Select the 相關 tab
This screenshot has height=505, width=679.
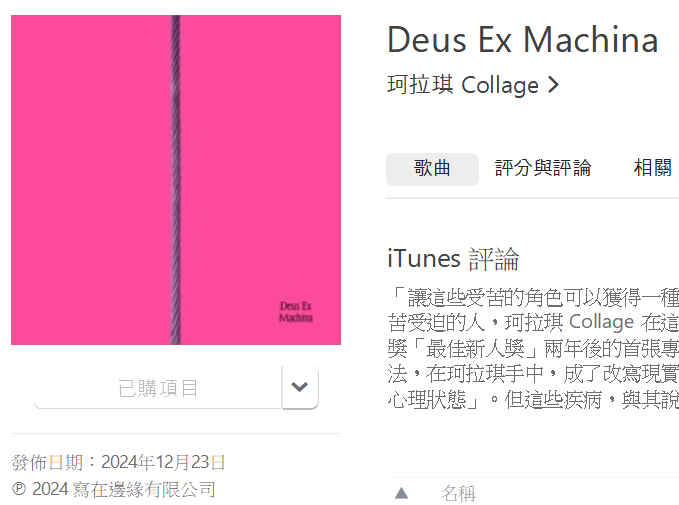(653, 168)
